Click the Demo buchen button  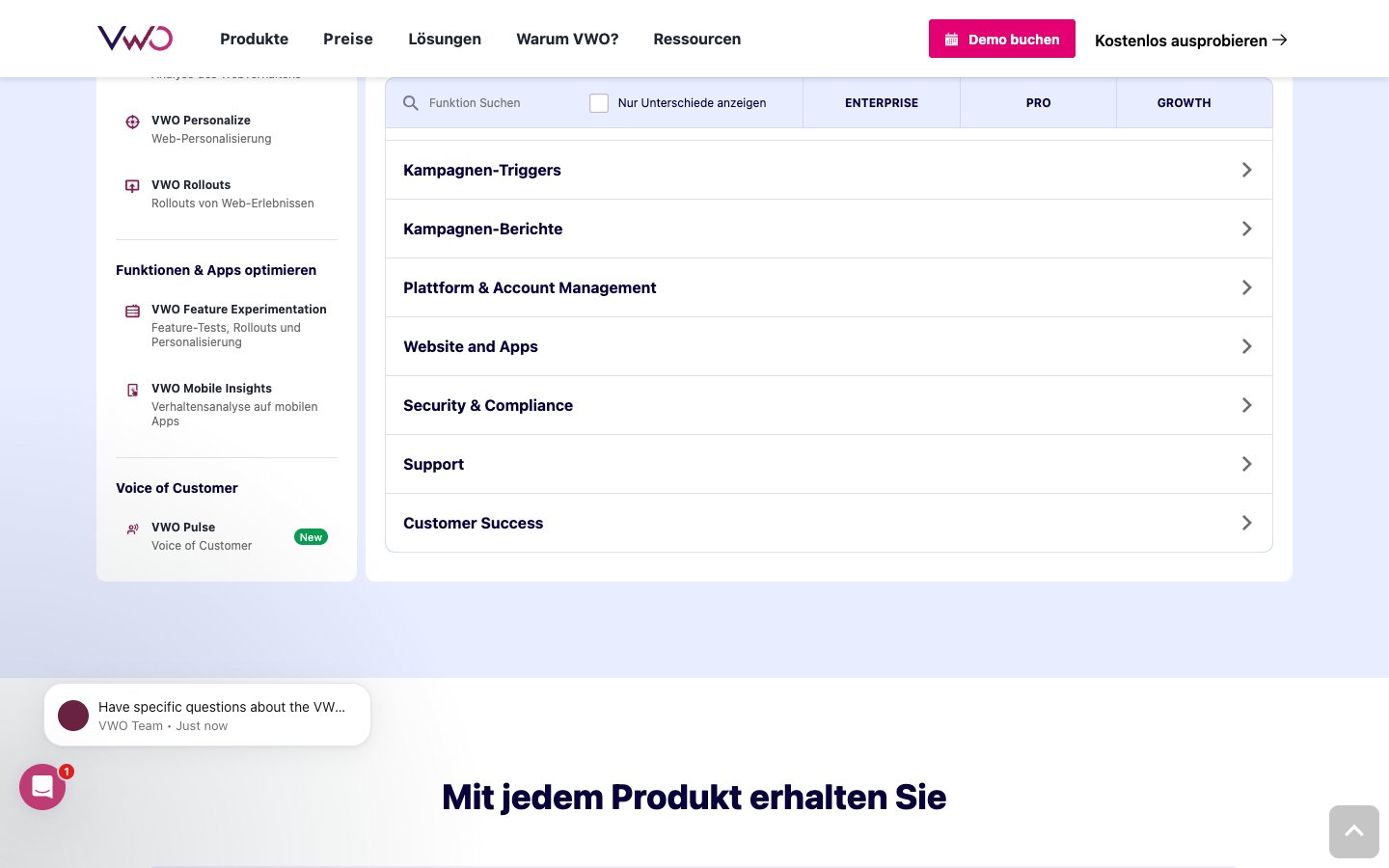(x=1001, y=39)
